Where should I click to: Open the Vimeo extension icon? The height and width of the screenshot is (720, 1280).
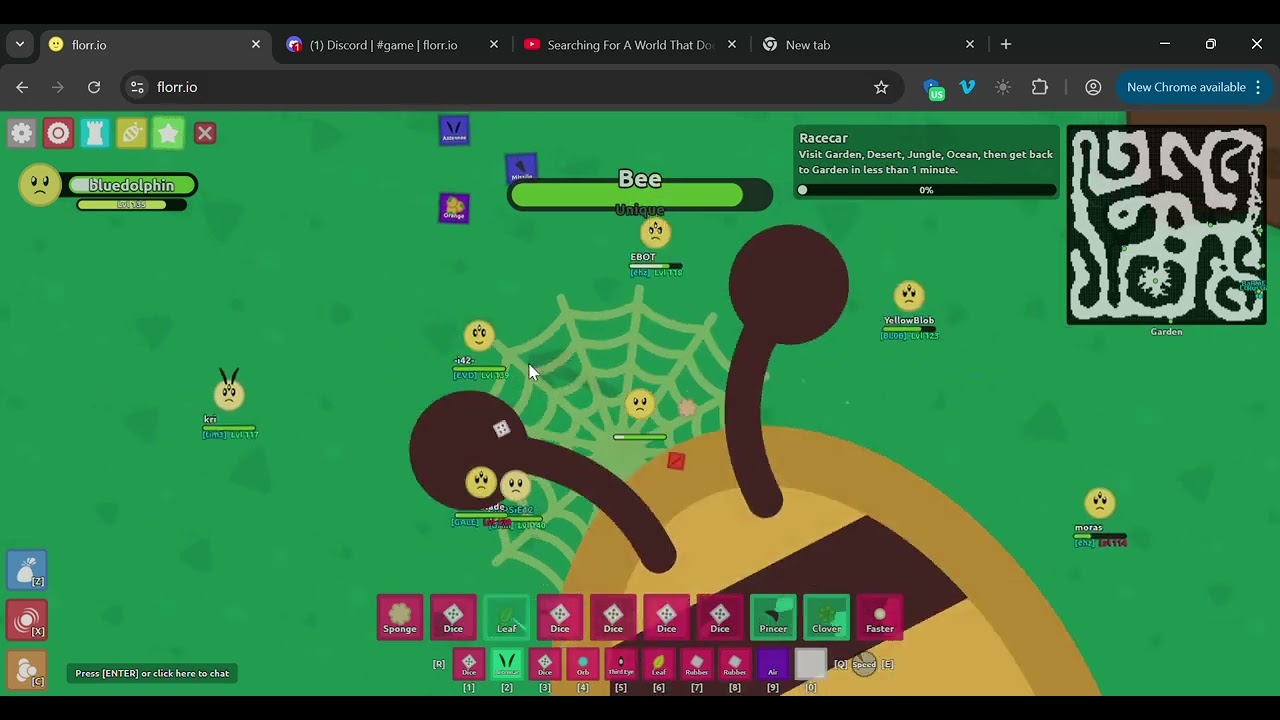coord(967,87)
